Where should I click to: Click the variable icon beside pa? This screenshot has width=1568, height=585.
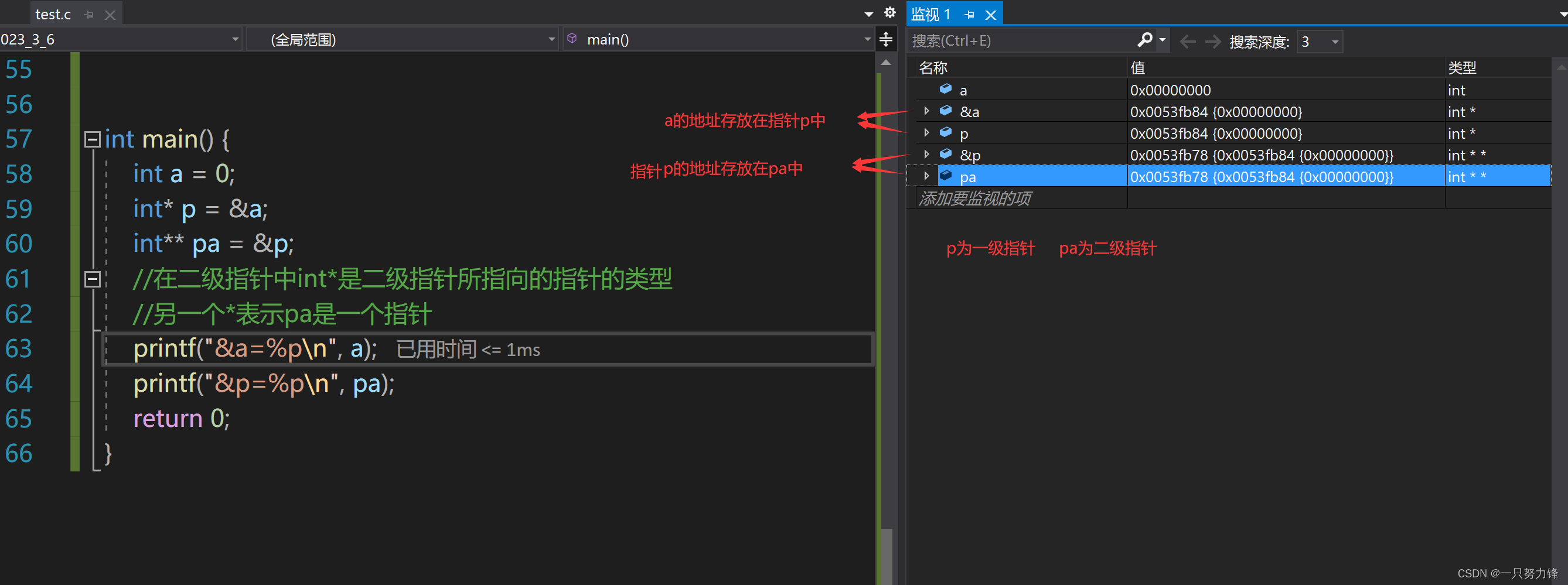click(x=945, y=176)
